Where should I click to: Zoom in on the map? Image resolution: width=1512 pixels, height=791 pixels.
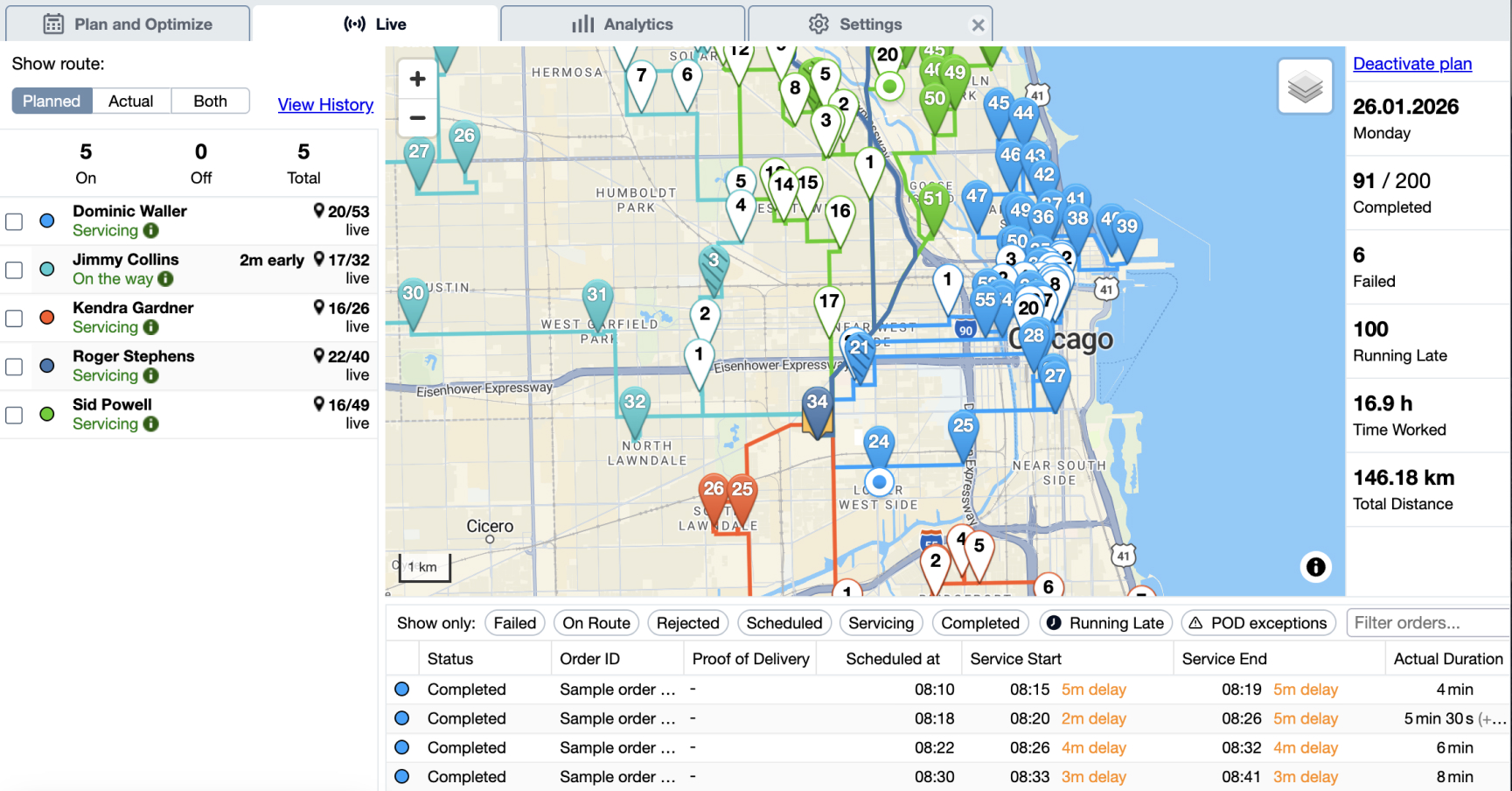coord(417,79)
